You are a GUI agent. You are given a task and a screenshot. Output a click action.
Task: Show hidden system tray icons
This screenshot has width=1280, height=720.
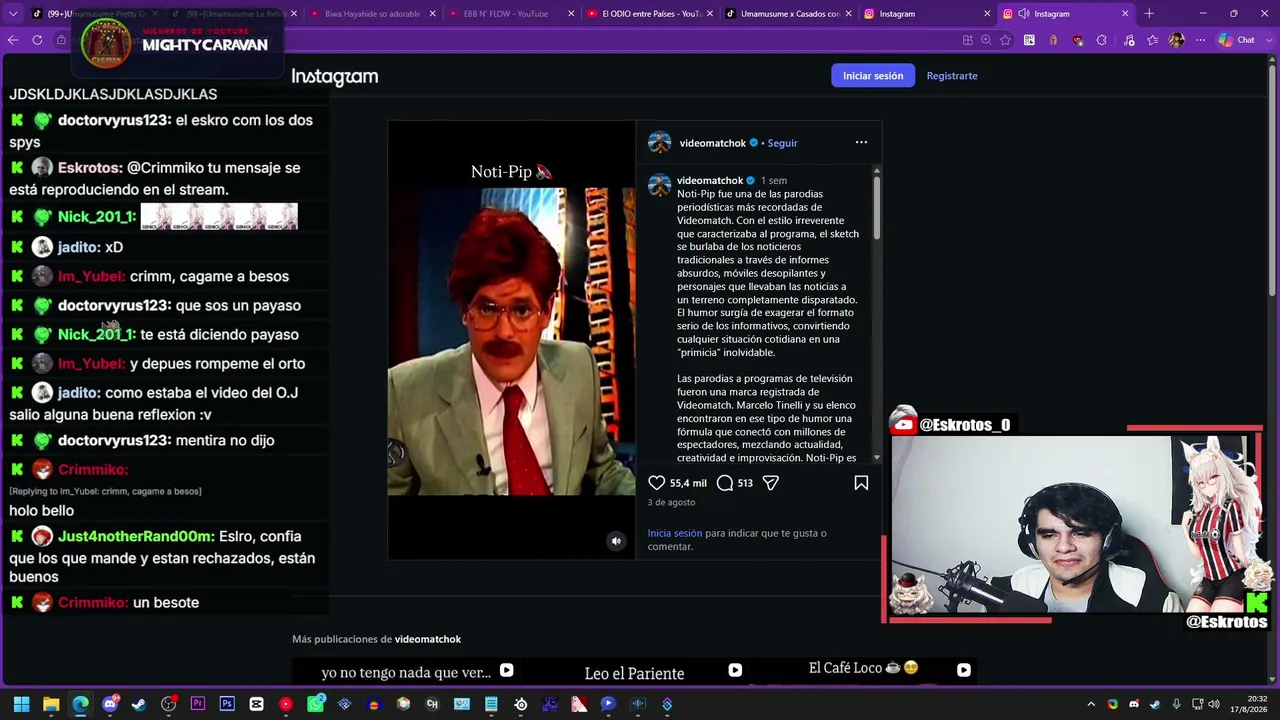1091,704
